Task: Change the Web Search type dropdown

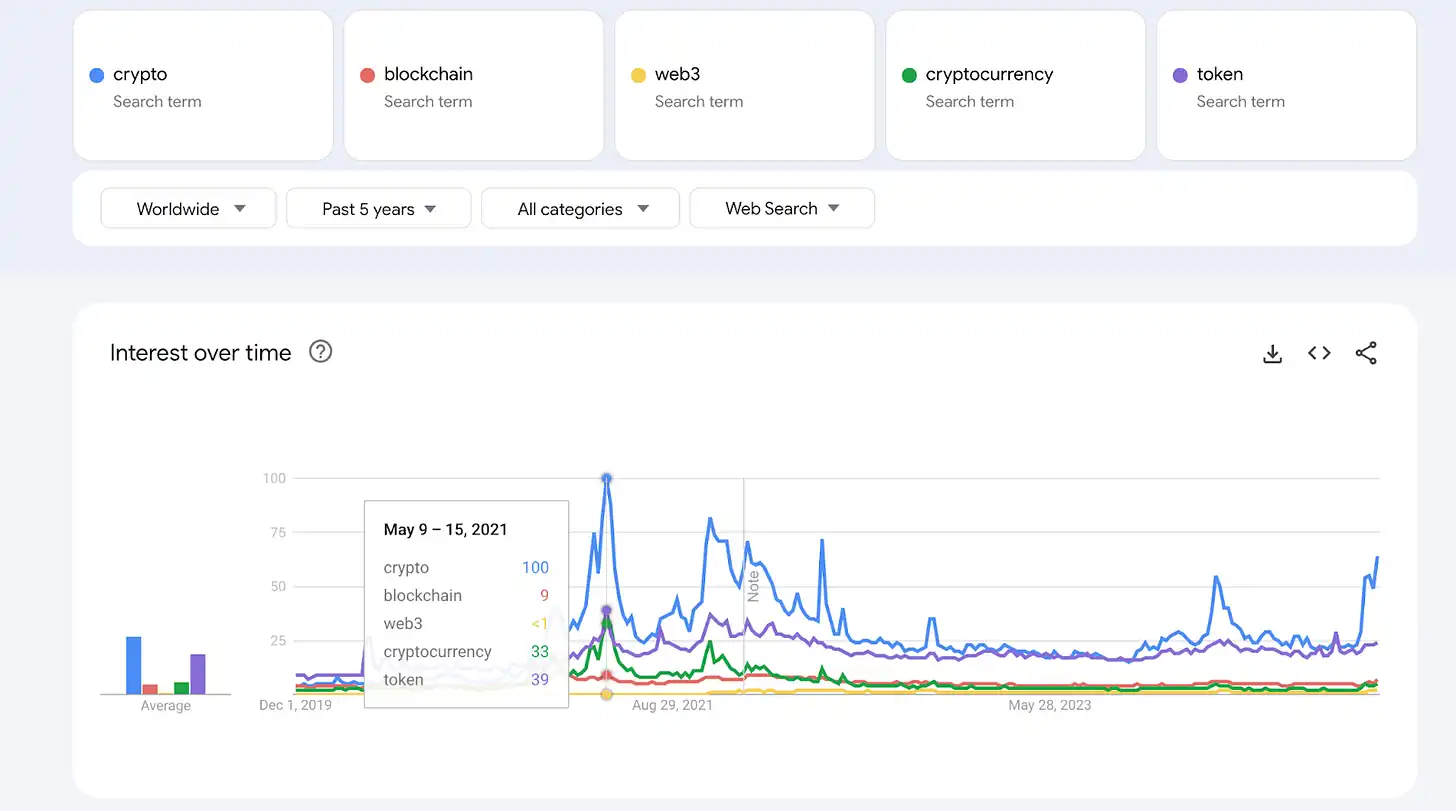Action: point(782,209)
